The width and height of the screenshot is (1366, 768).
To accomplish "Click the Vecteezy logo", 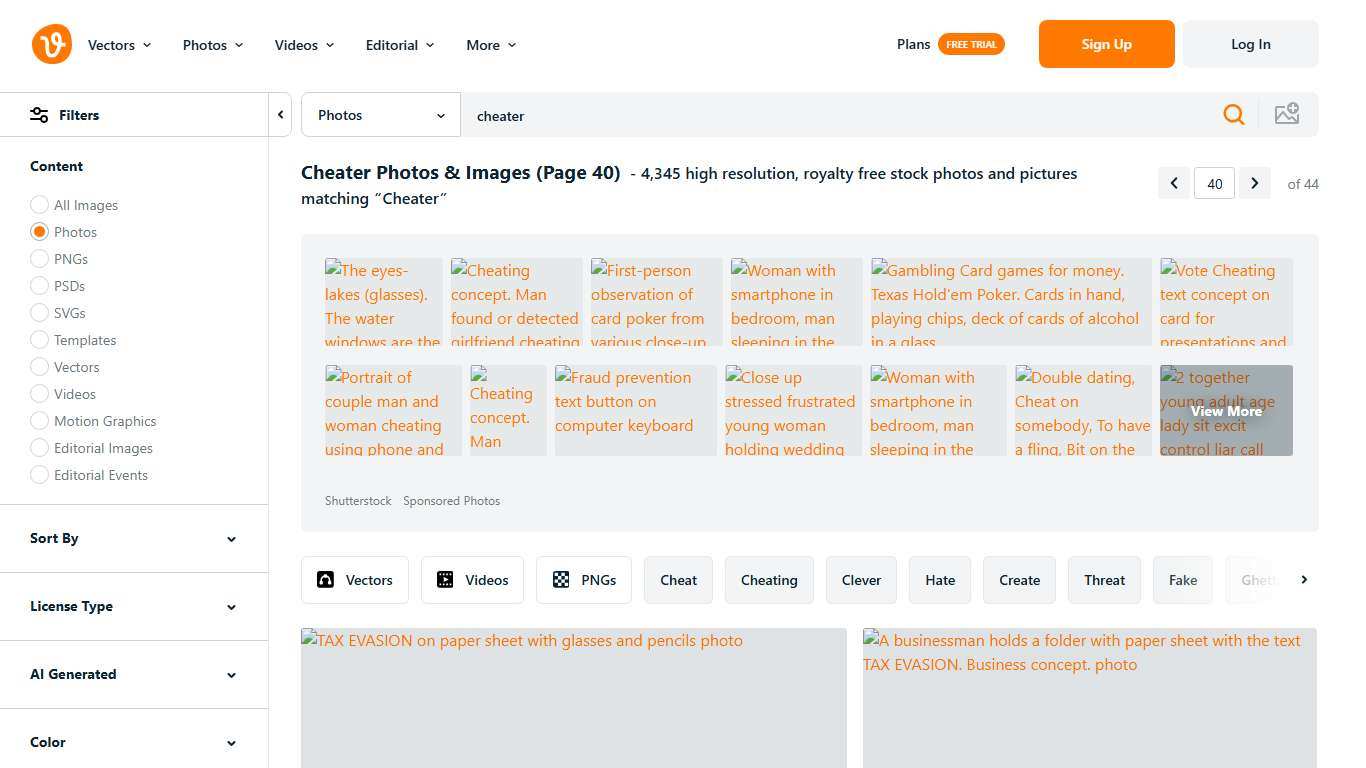I will (51, 44).
